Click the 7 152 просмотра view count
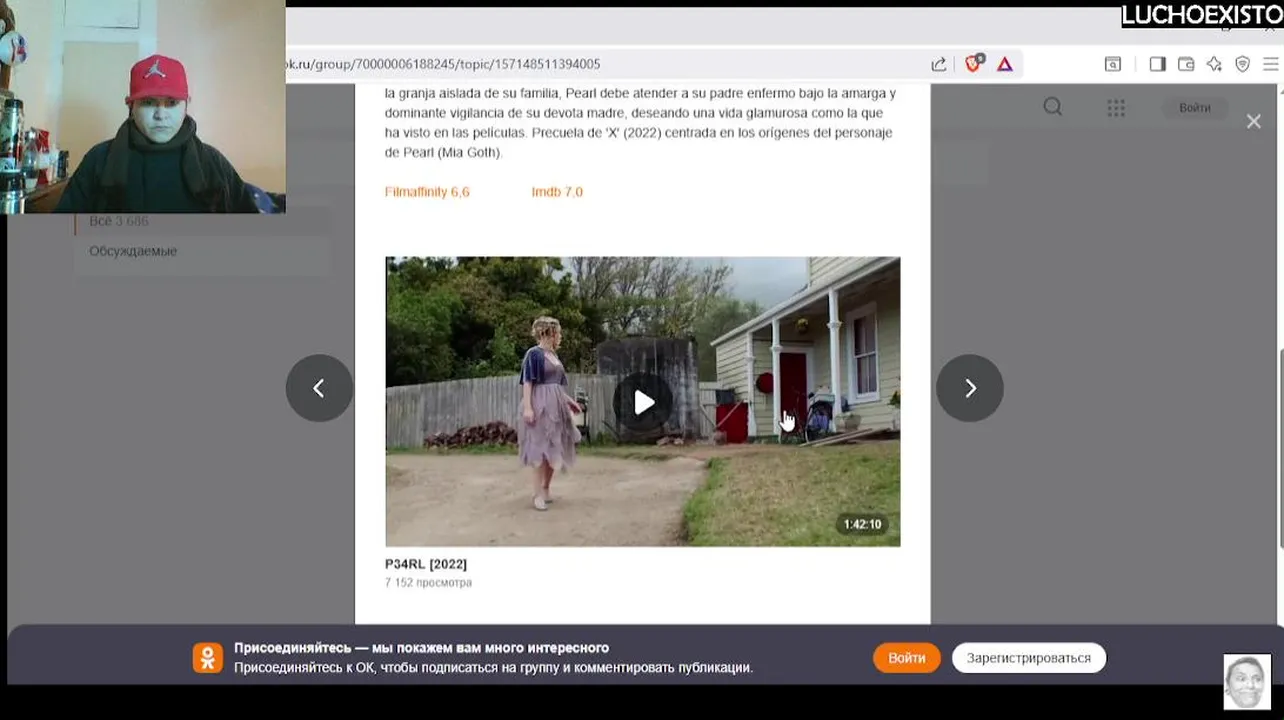This screenshot has width=1284, height=720. coord(428,582)
